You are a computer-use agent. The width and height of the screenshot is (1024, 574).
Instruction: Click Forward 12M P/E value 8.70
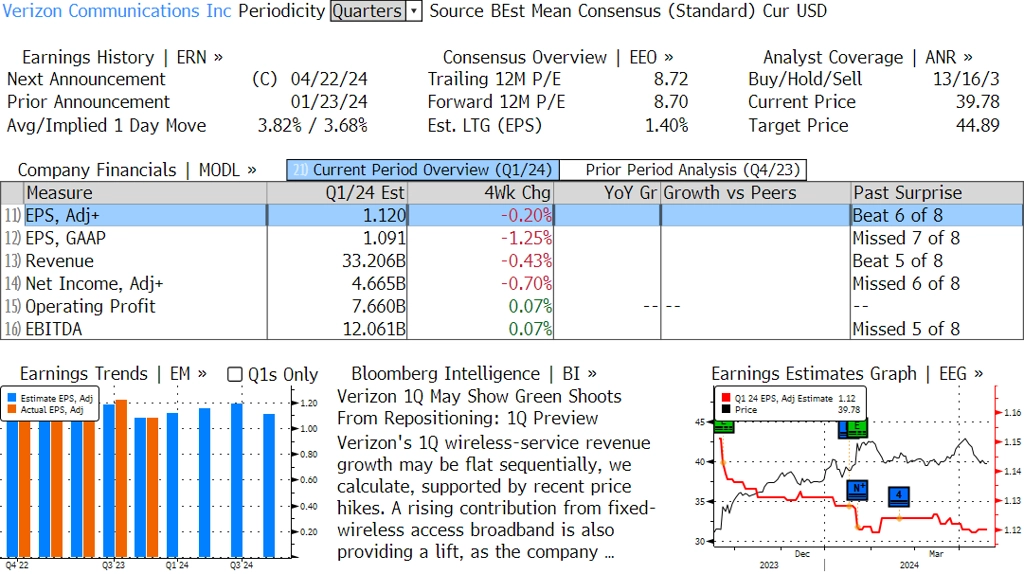pos(671,102)
